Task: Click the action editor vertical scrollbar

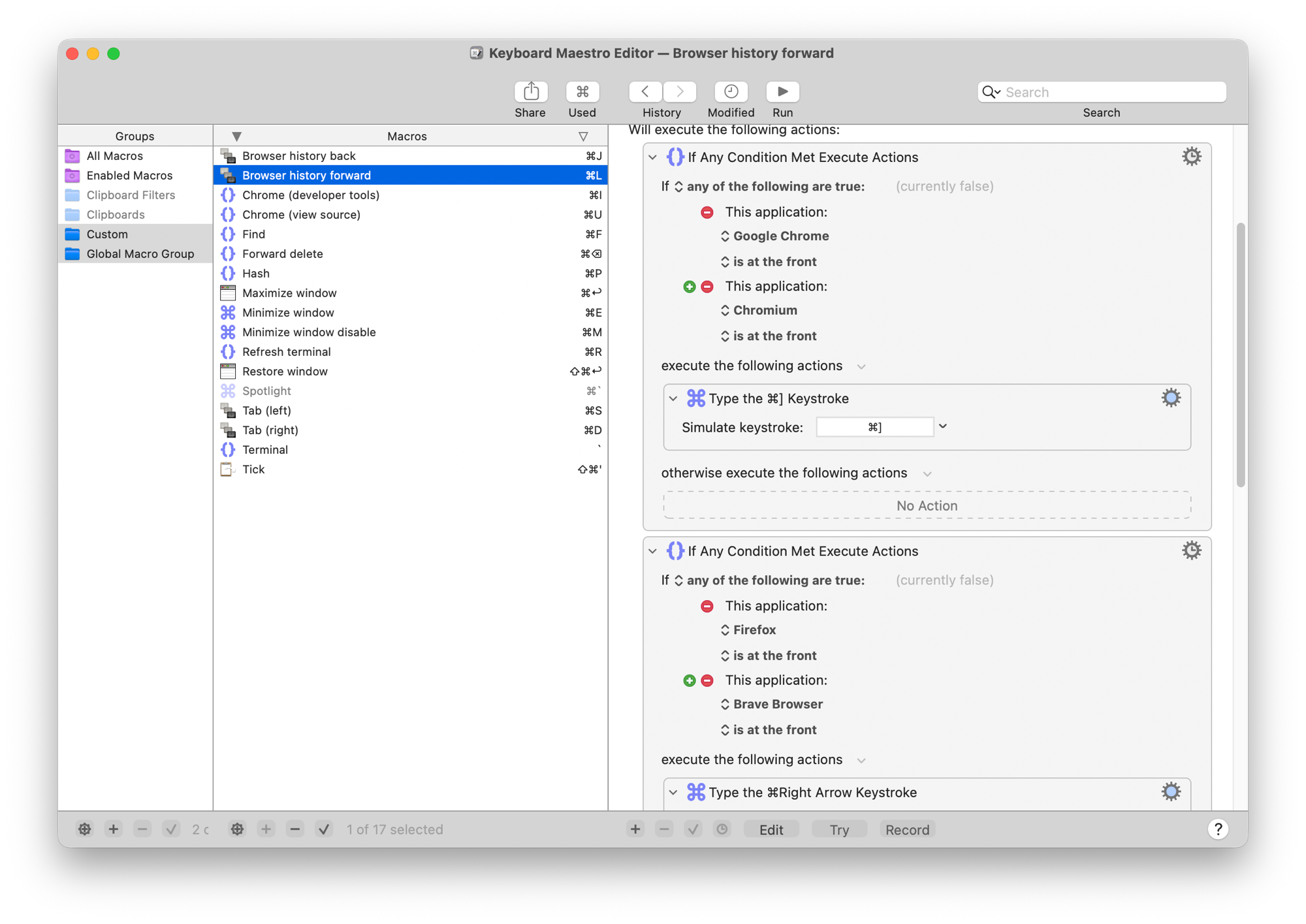Action: [x=1241, y=355]
